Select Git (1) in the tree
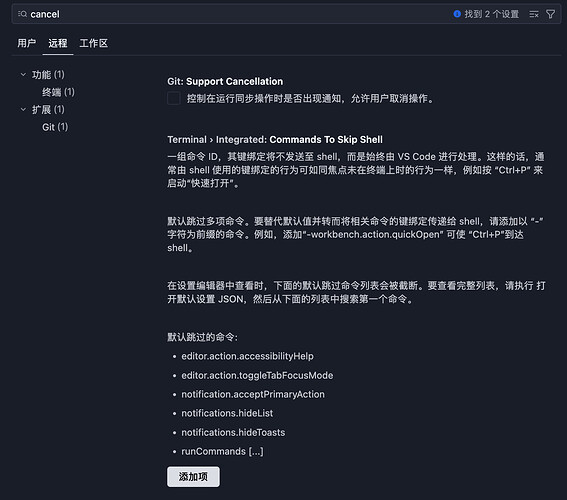 55,127
